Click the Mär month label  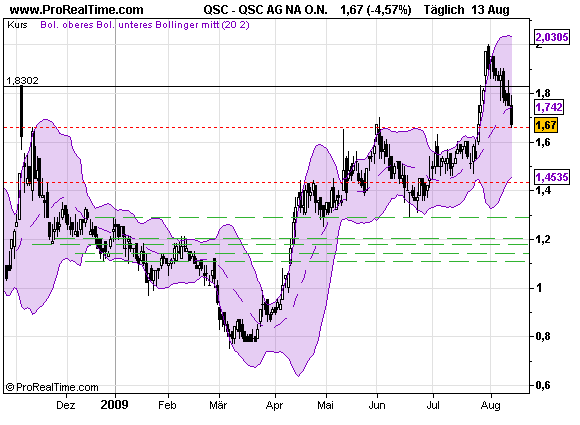[218, 405]
